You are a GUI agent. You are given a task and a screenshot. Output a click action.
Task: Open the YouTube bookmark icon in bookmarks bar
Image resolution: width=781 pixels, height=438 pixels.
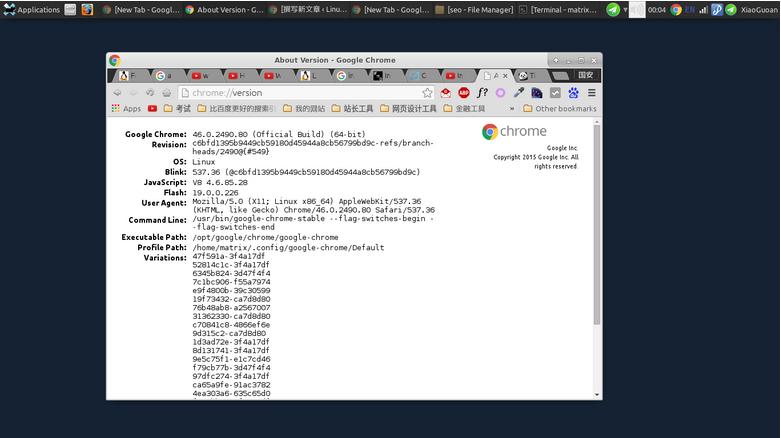click(x=152, y=108)
